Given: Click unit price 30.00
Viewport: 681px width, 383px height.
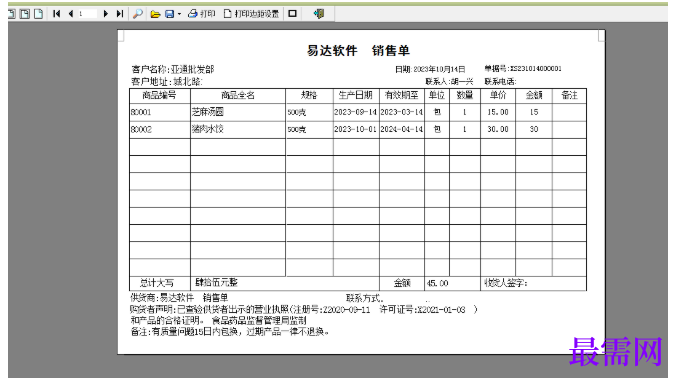Looking at the screenshot, I should (x=498, y=129).
